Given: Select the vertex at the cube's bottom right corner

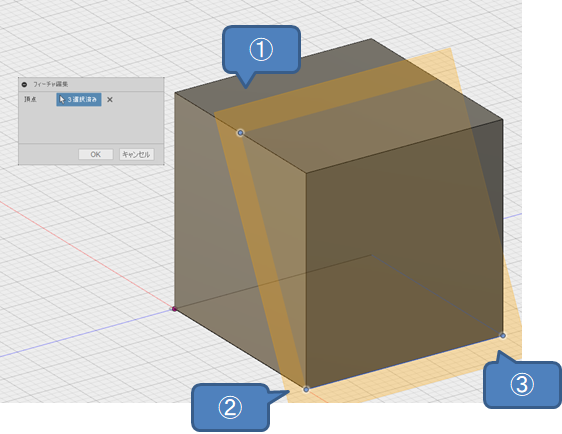Looking at the screenshot, I should coord(503,335).
